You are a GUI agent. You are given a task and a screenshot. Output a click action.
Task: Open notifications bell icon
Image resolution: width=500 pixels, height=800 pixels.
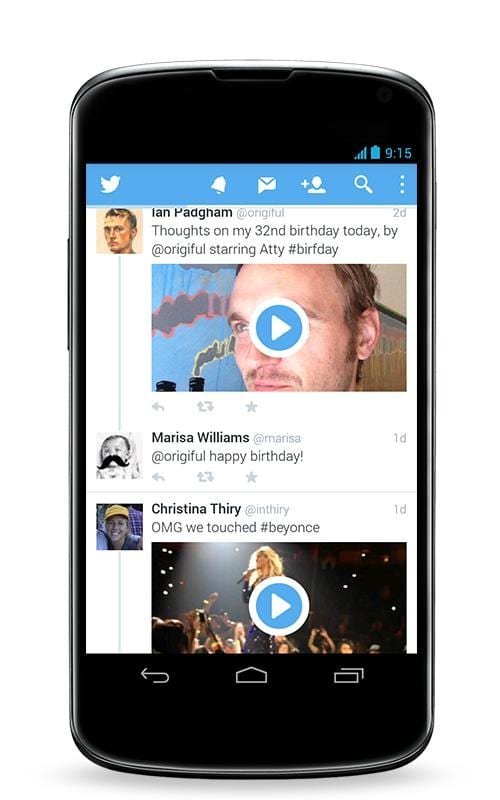219,185
